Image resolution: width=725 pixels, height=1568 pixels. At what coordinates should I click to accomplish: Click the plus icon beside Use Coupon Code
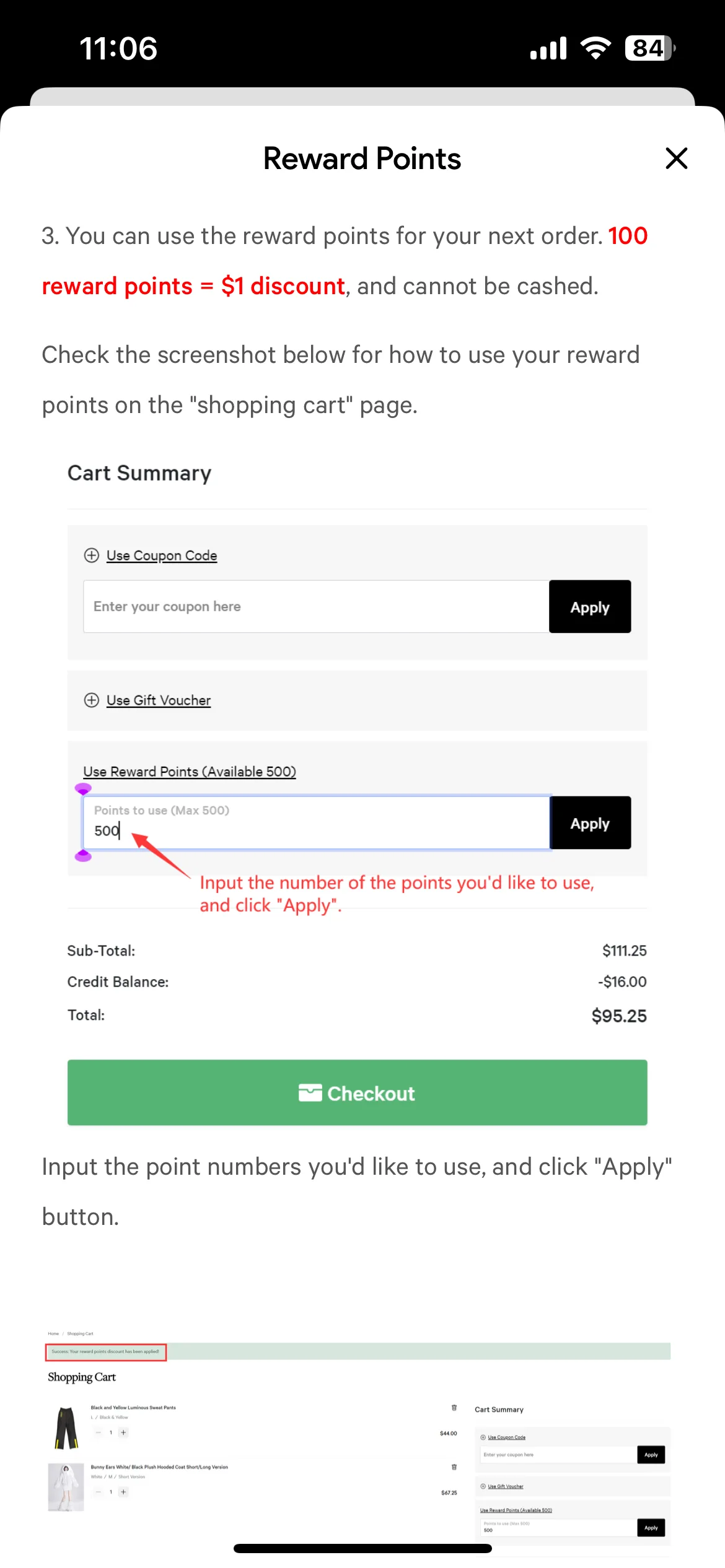92,555
